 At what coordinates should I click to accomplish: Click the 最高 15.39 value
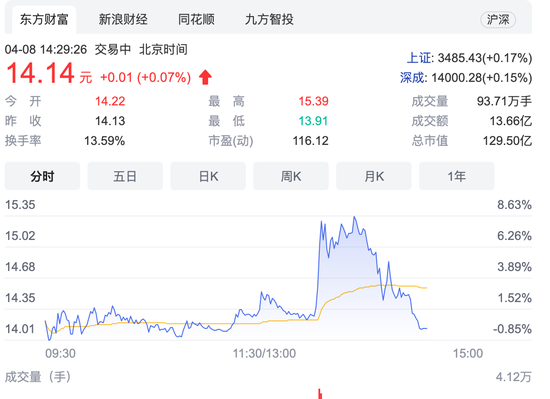[313, 101]
